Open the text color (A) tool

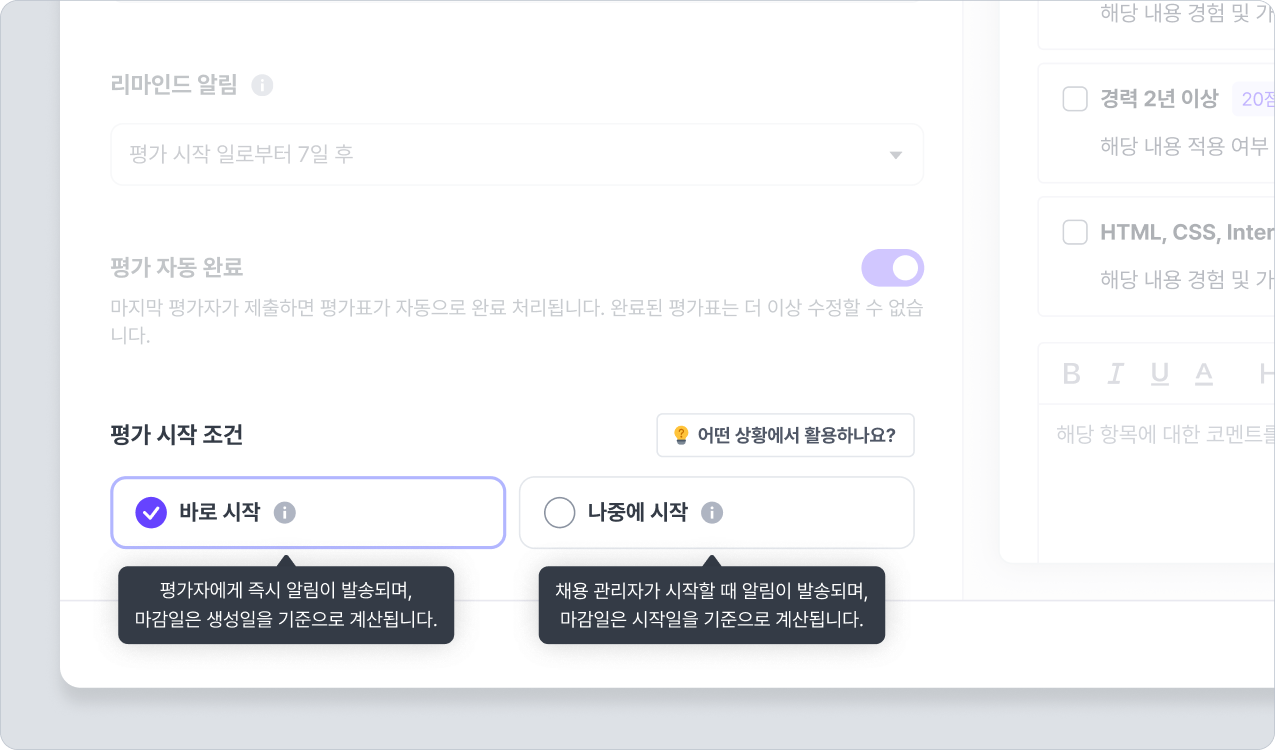pos(1204,374)
